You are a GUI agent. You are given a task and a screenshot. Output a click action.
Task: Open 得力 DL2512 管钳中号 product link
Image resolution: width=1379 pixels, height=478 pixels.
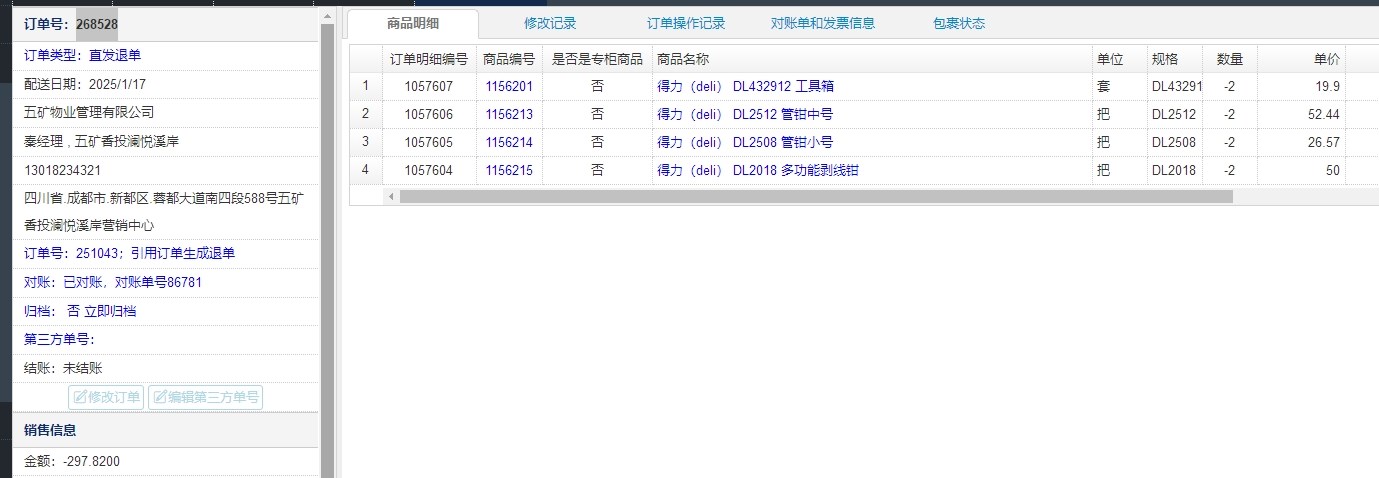[745, 115]
